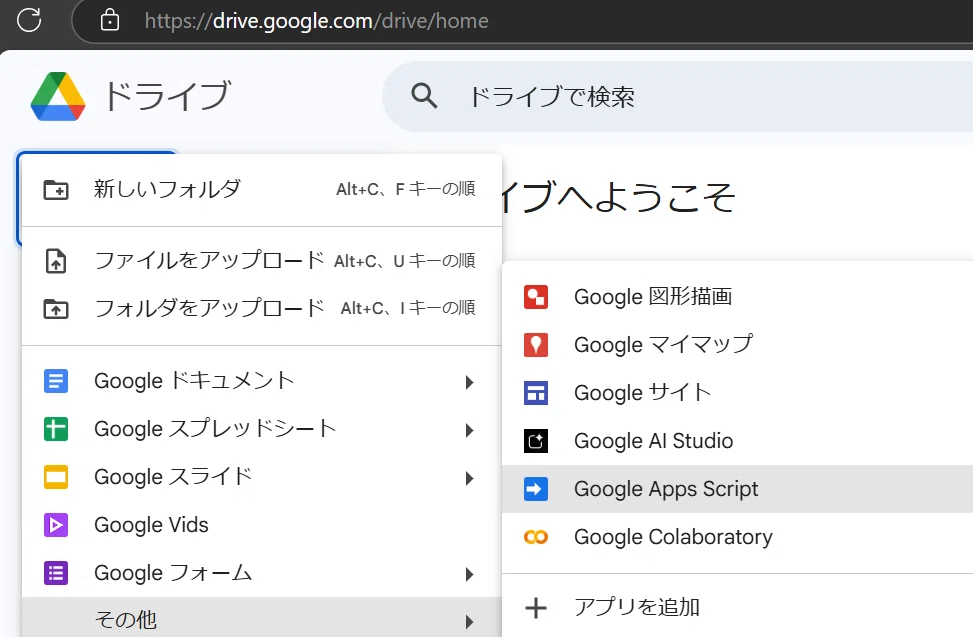Screen dimensions: 973x637
Task: Click the orange Colaboratory icon
Action: click(x=536, y=537)
